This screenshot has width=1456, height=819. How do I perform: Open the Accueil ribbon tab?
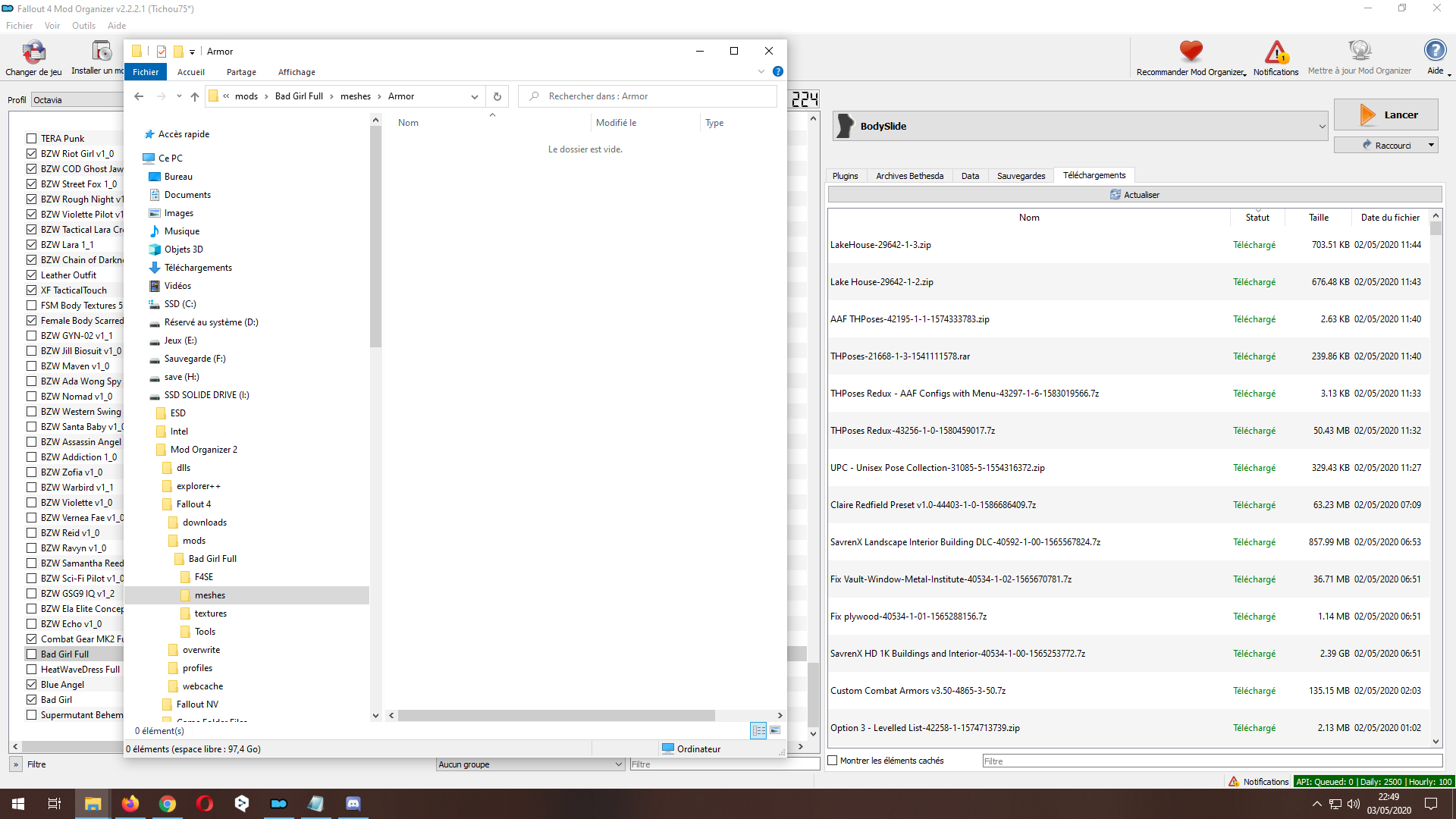[191, 72]
